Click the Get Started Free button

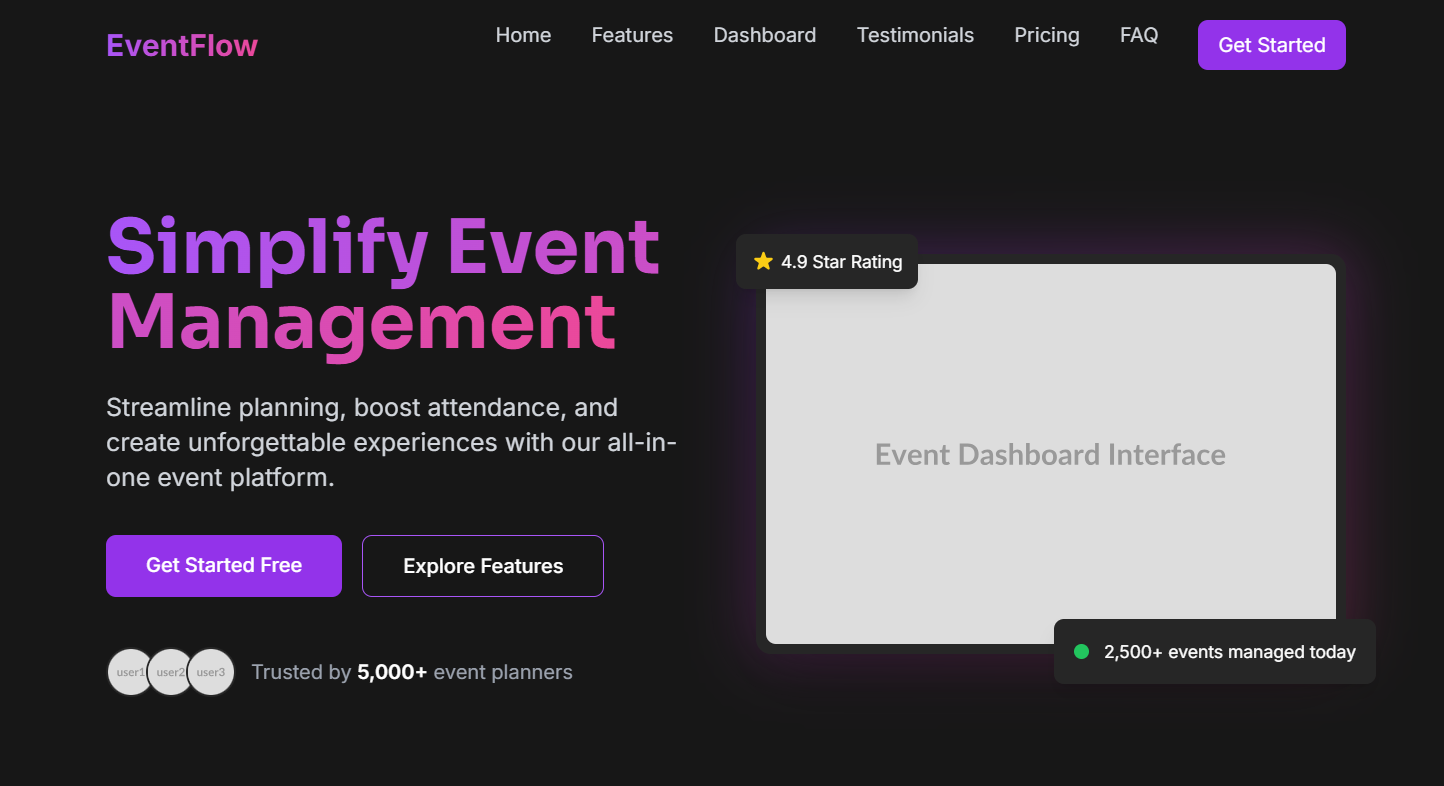click(x=224, y=566)
